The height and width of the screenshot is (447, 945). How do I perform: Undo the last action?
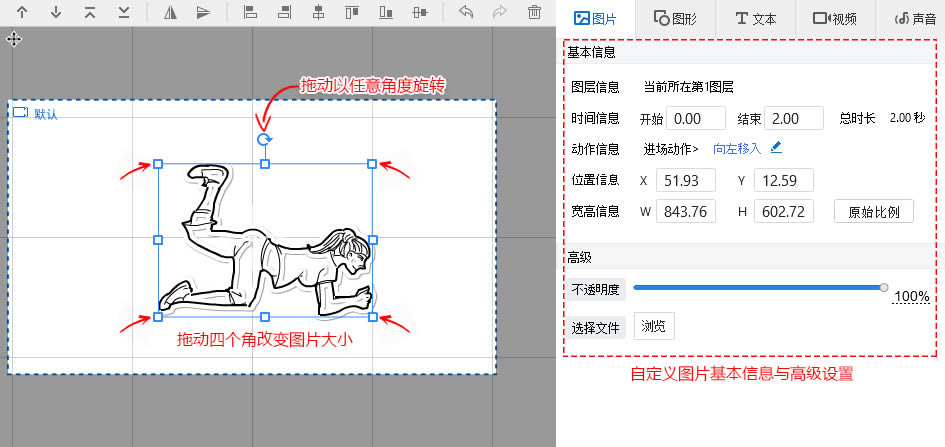tap(466, 12)
